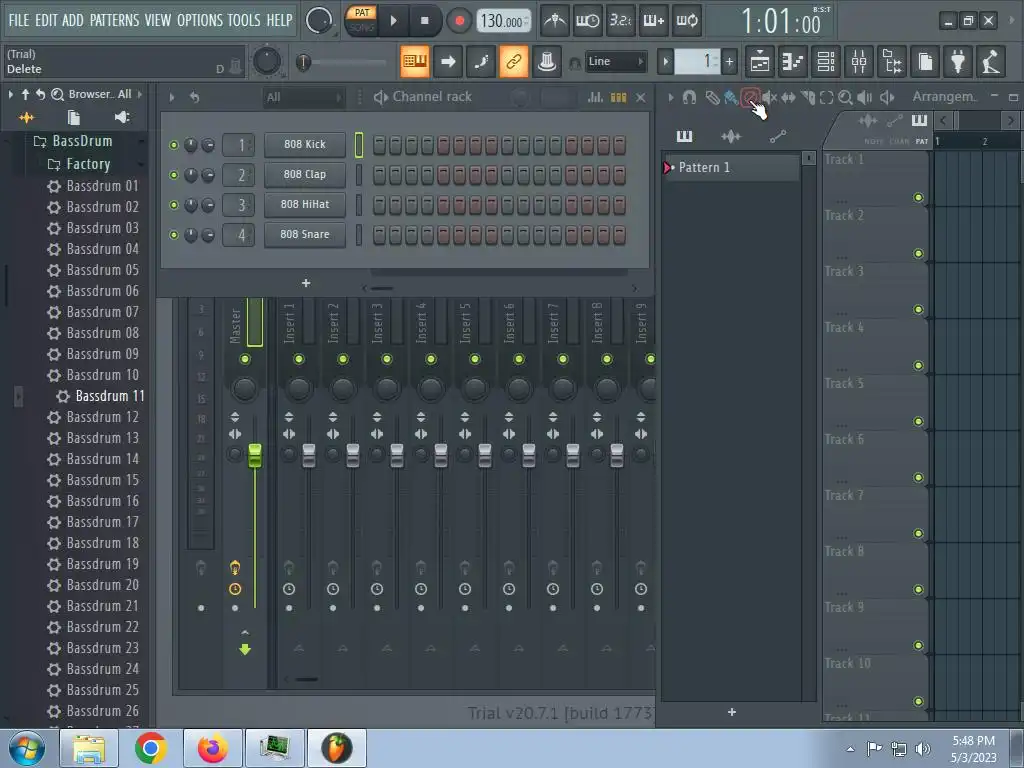Viewport: 1024px width, 768px height.
Task: Click the 808 HiHat channel button
Action: tap(305, 204)
